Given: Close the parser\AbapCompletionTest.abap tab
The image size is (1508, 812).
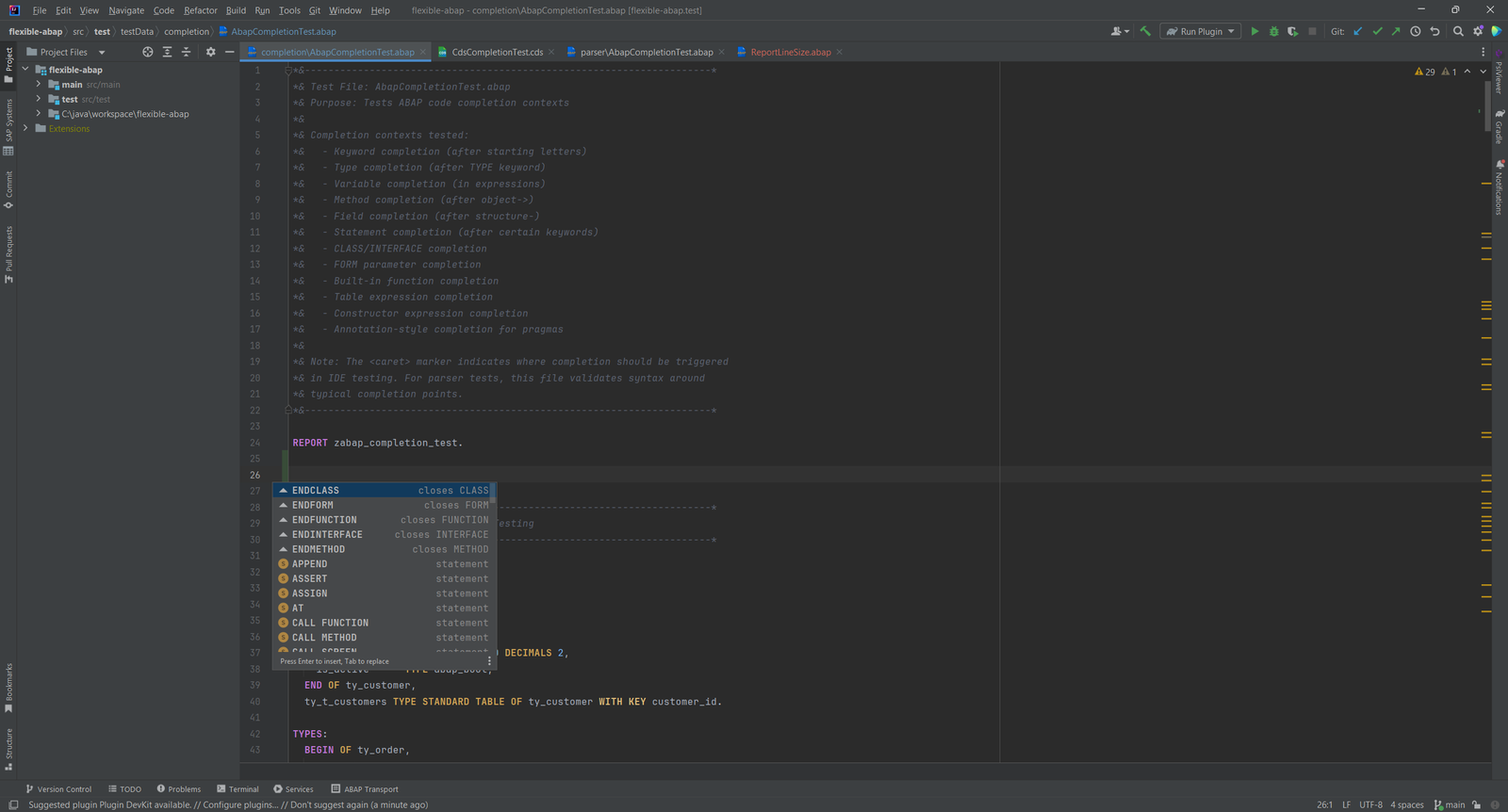Looking at the screenshot, I should 722,52.
